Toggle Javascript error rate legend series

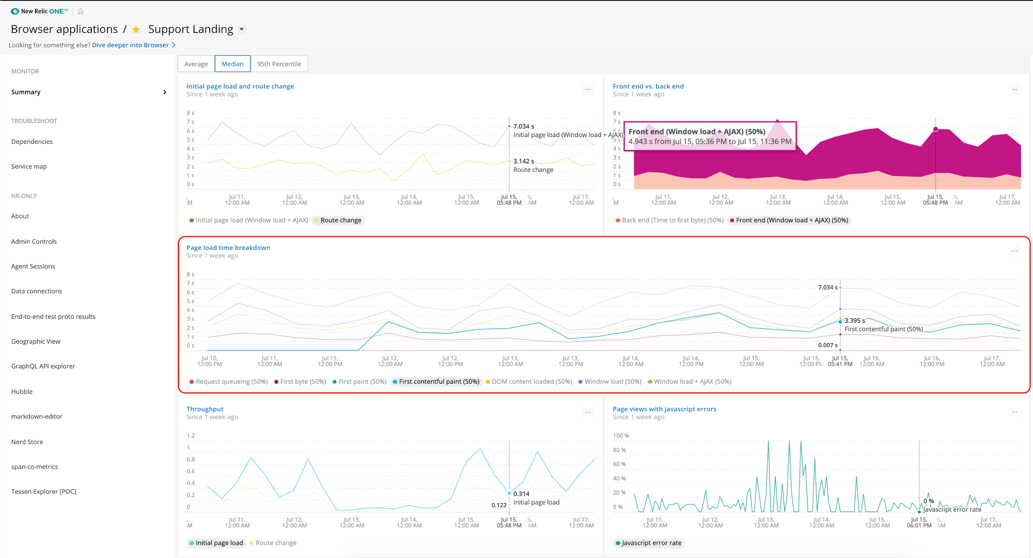(648, 544)
